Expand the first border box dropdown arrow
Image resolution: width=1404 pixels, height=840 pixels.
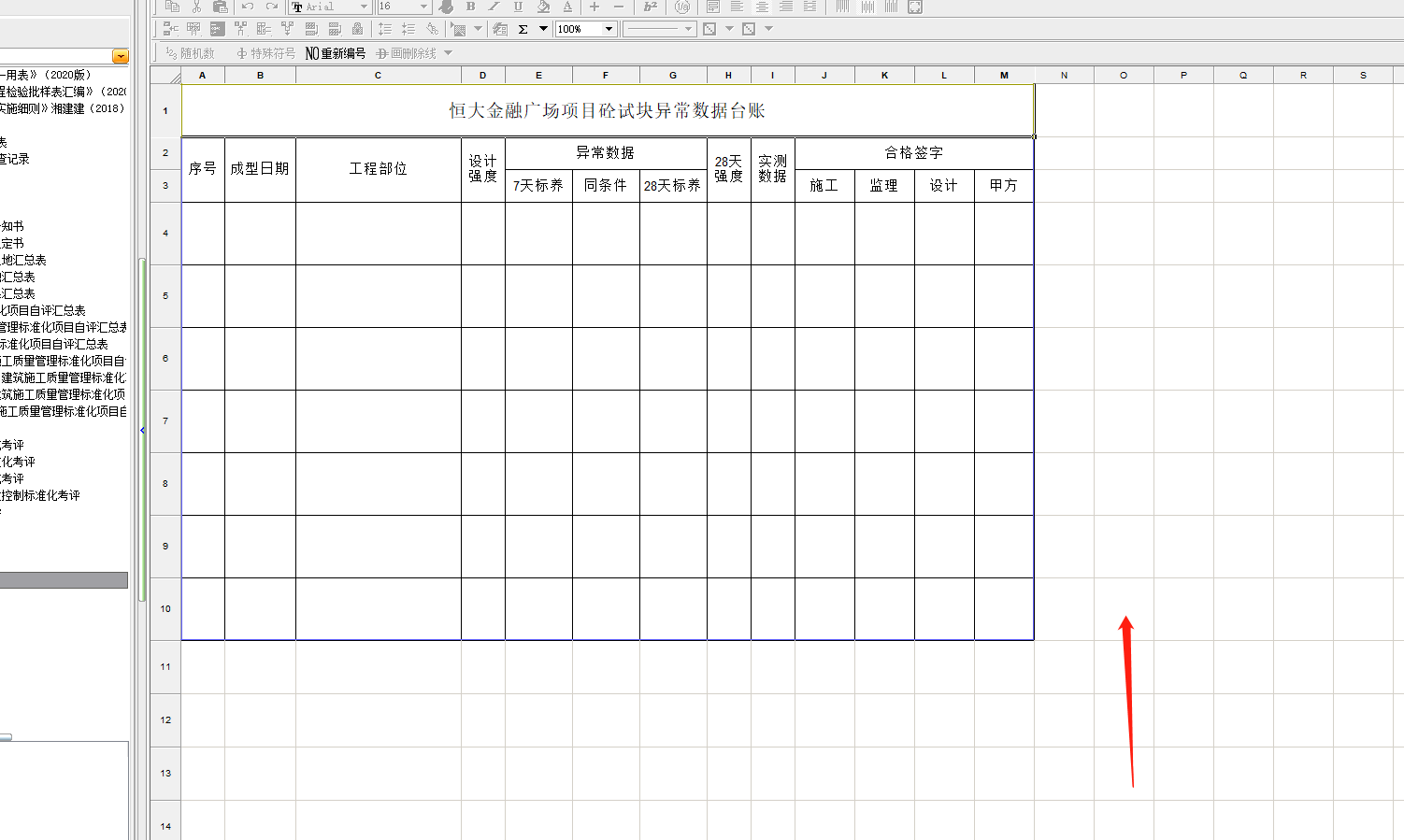pyautogui.click(x=729, y=29)
